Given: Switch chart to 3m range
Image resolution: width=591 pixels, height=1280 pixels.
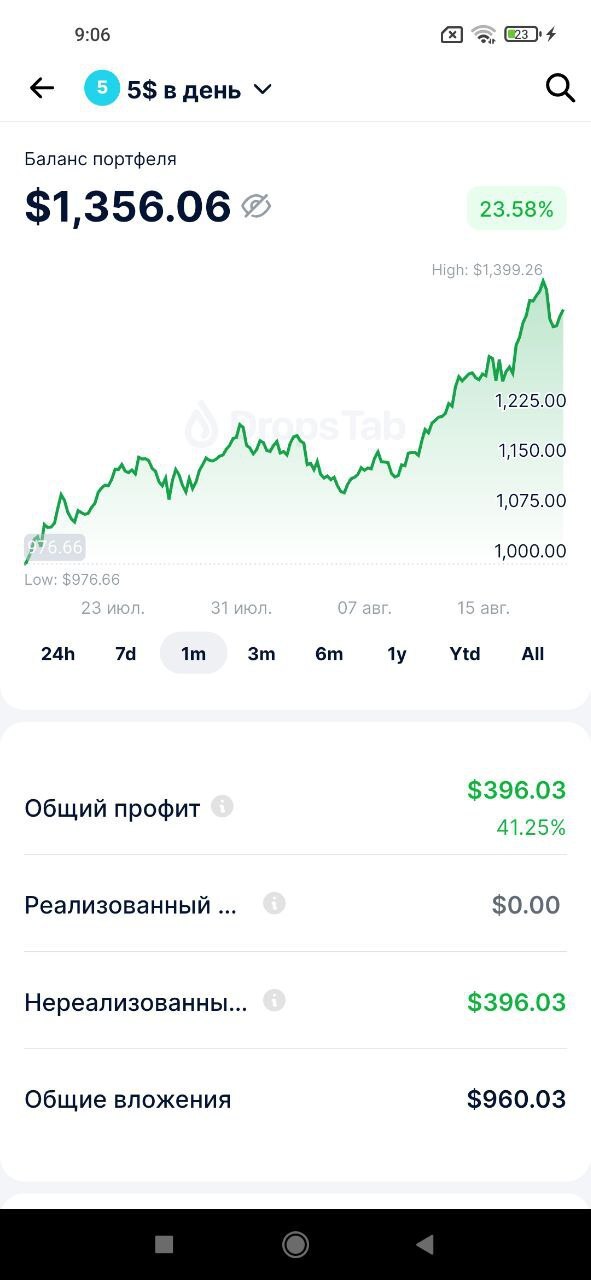Looking at the screenshot, I should coord(261,653).
